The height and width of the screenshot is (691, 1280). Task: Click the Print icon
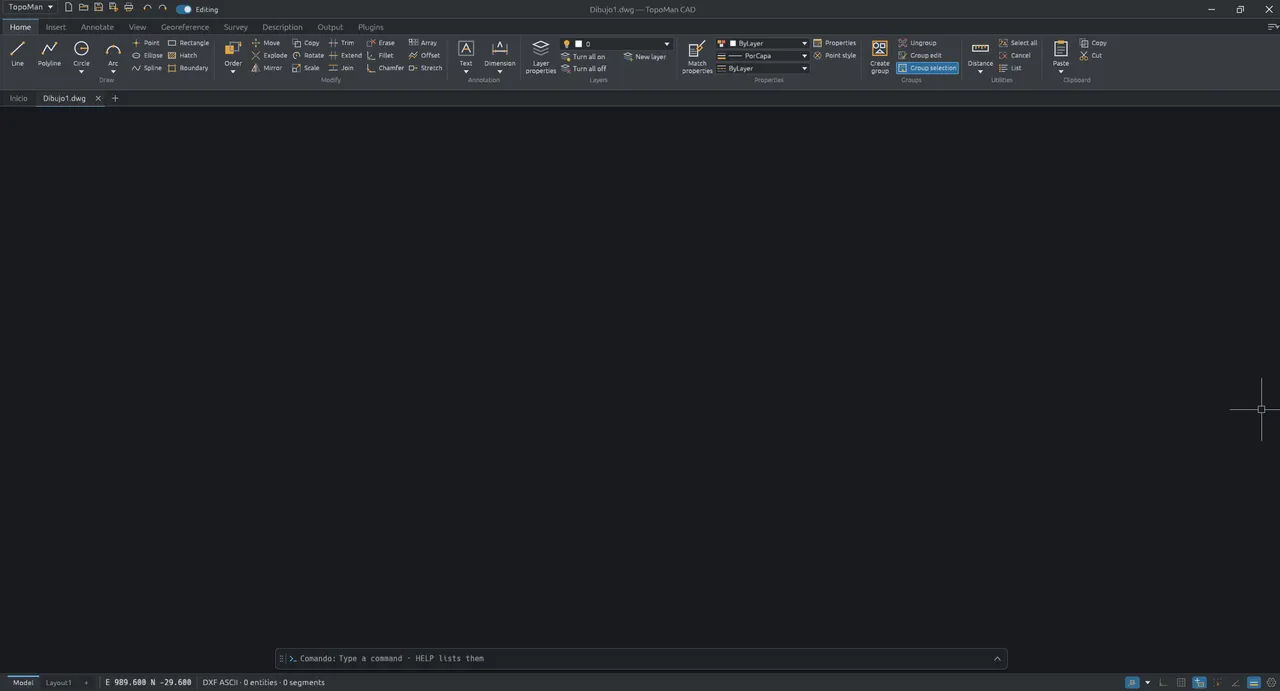[128, 8]
